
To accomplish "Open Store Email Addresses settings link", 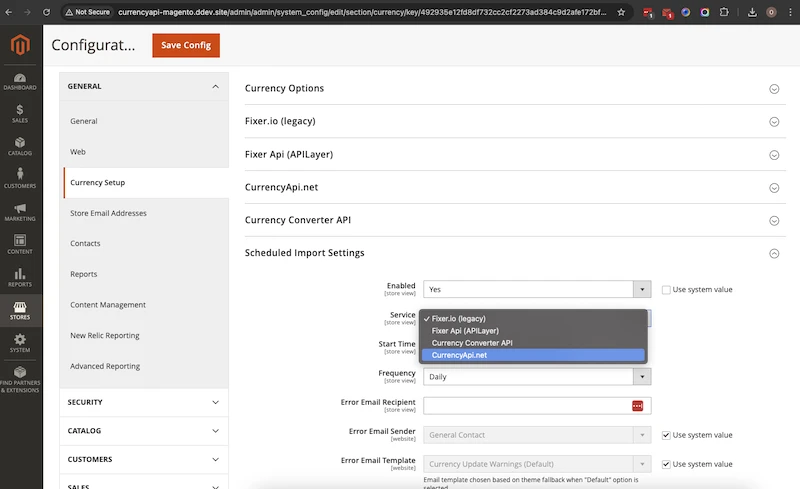I will [108, 213].
